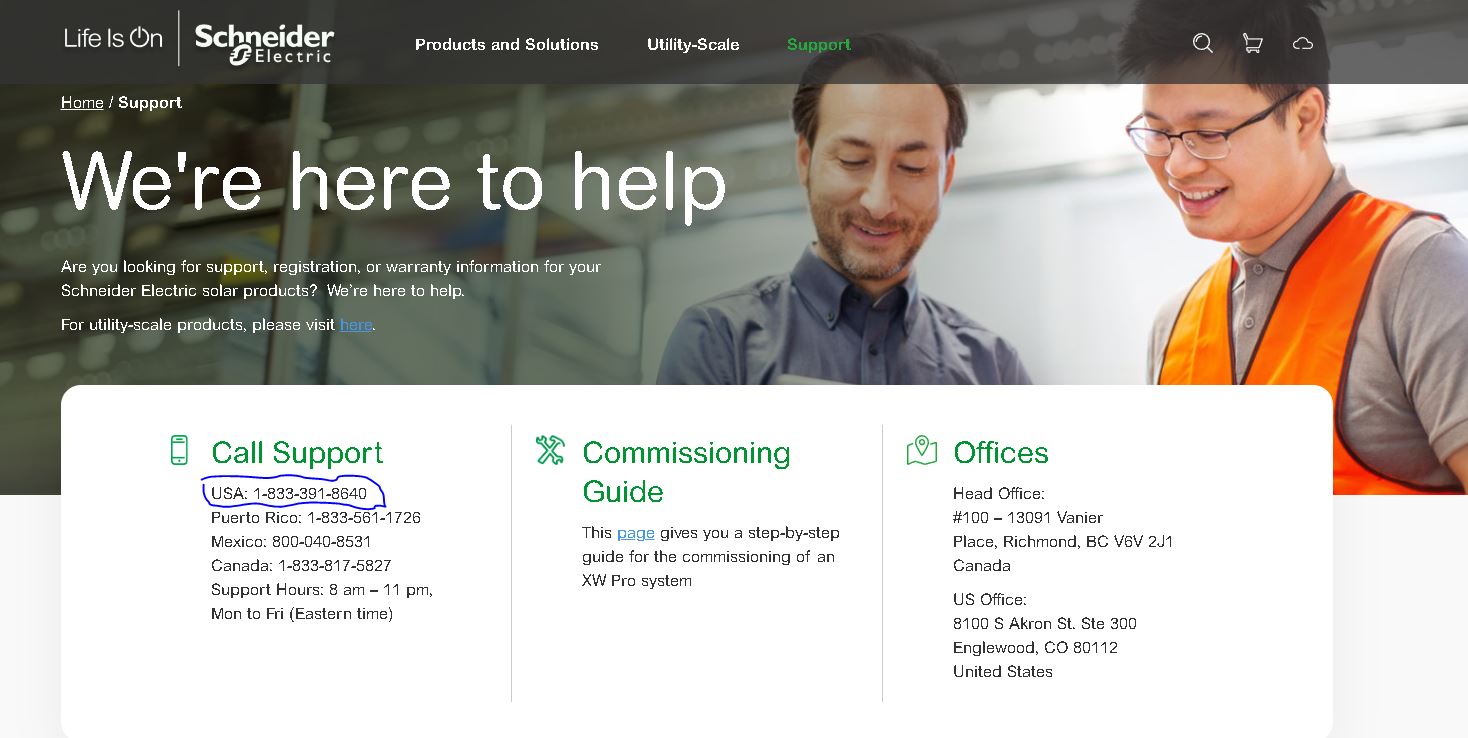Click the Offices heading
Screen dimensions: 1468x738
1001,453
